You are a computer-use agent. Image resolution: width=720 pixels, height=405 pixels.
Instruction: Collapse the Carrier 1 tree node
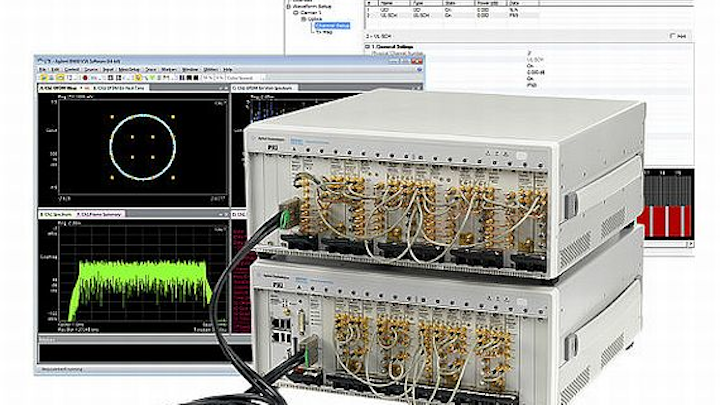click(296, 13)
